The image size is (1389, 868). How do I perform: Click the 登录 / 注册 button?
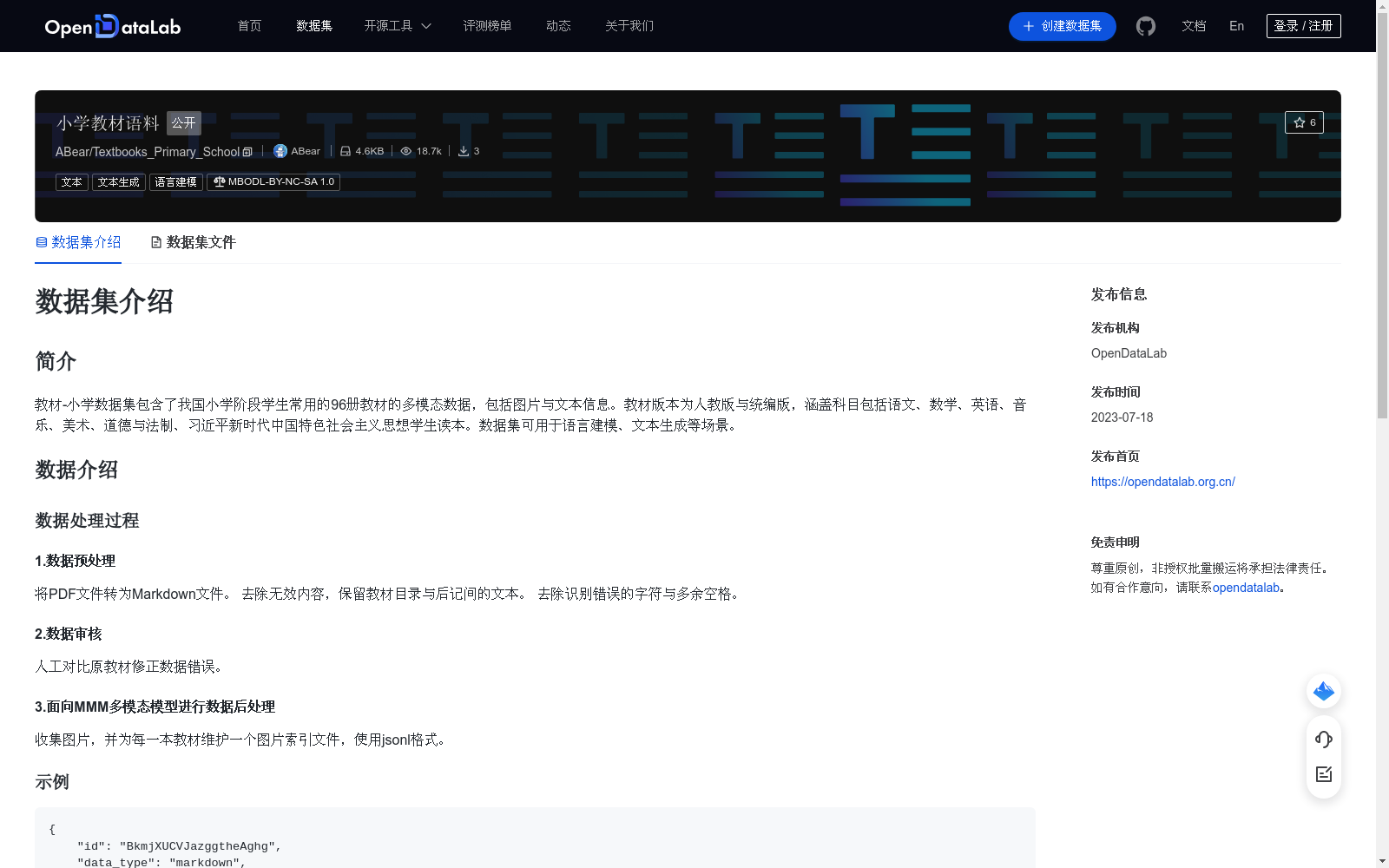[1303, 26]
